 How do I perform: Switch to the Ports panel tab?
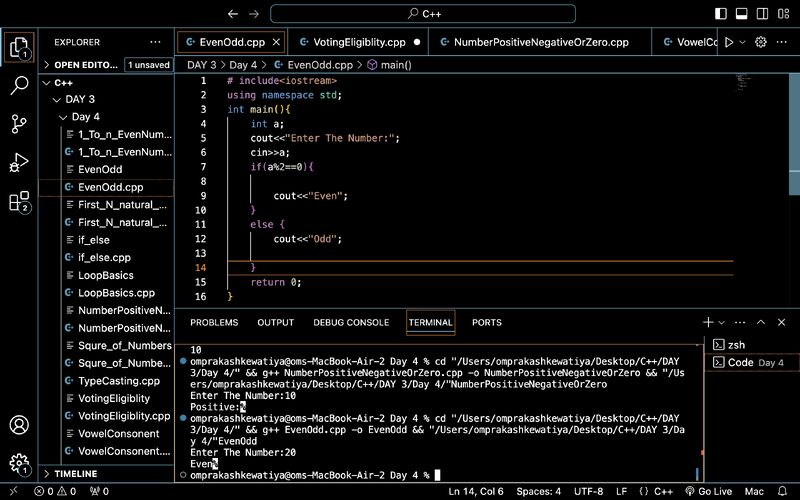tap(487, 322)
